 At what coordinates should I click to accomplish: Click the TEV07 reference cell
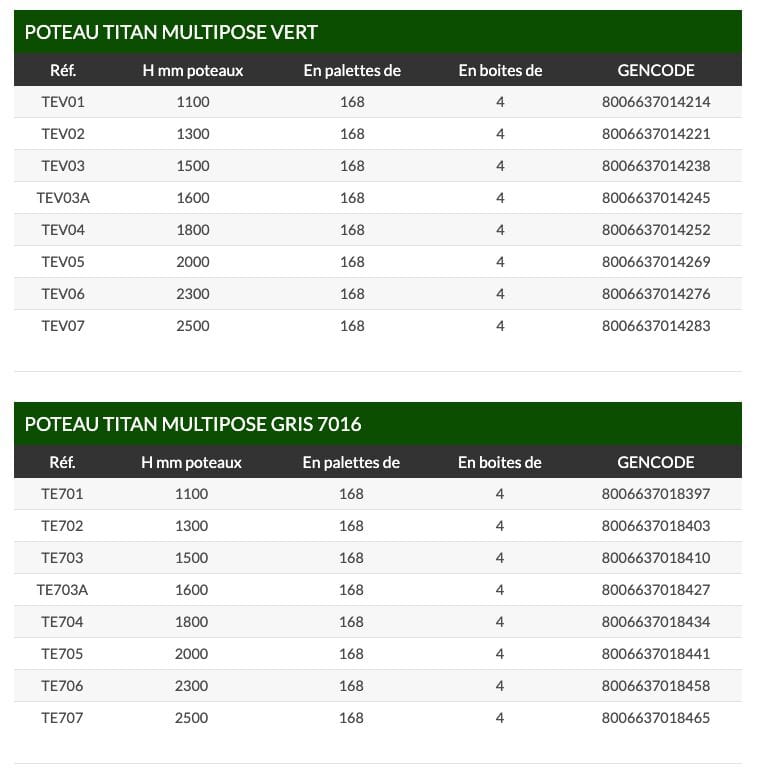[63, 326]
